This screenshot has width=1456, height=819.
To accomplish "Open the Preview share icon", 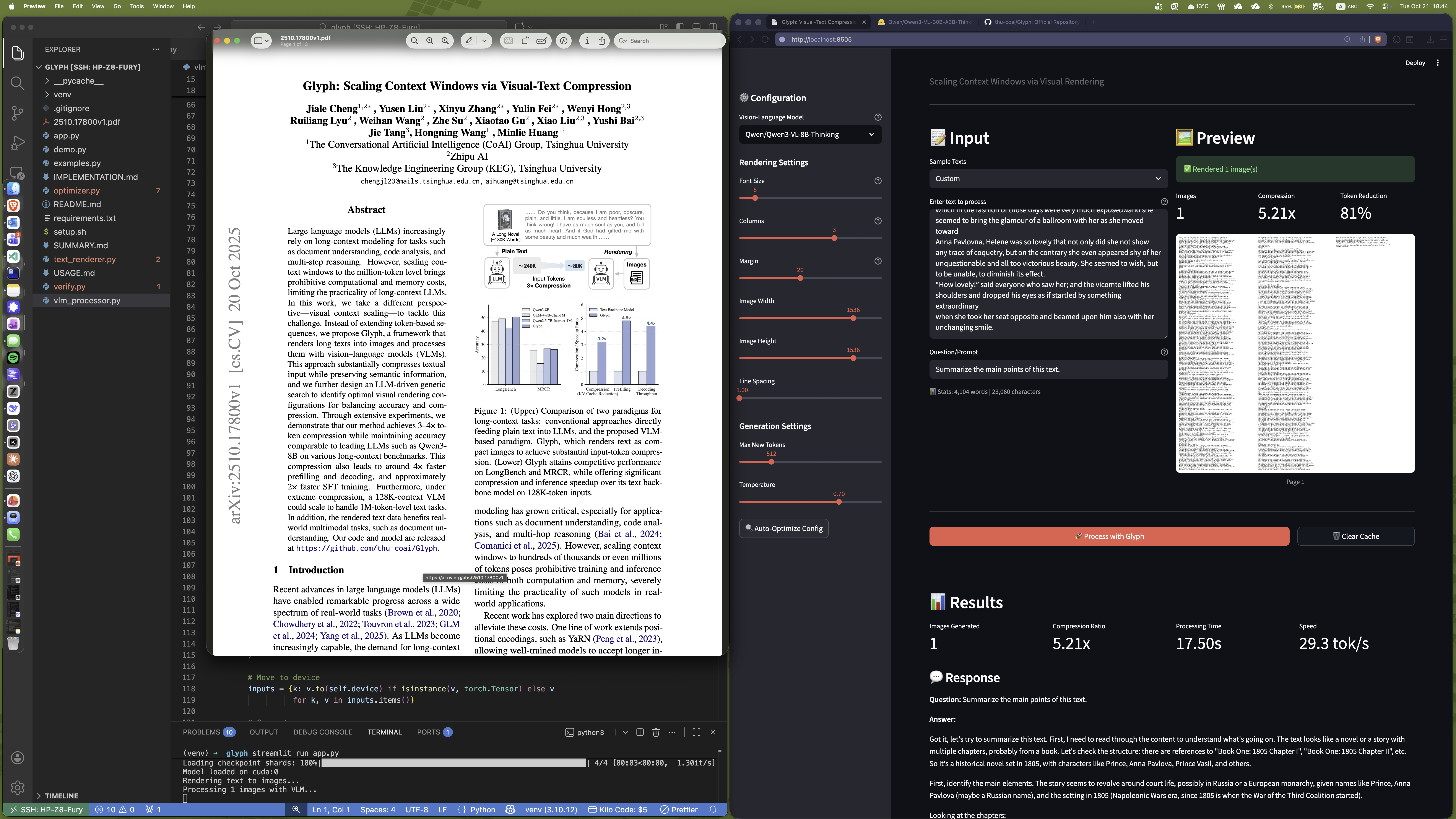I will [602, 41].
